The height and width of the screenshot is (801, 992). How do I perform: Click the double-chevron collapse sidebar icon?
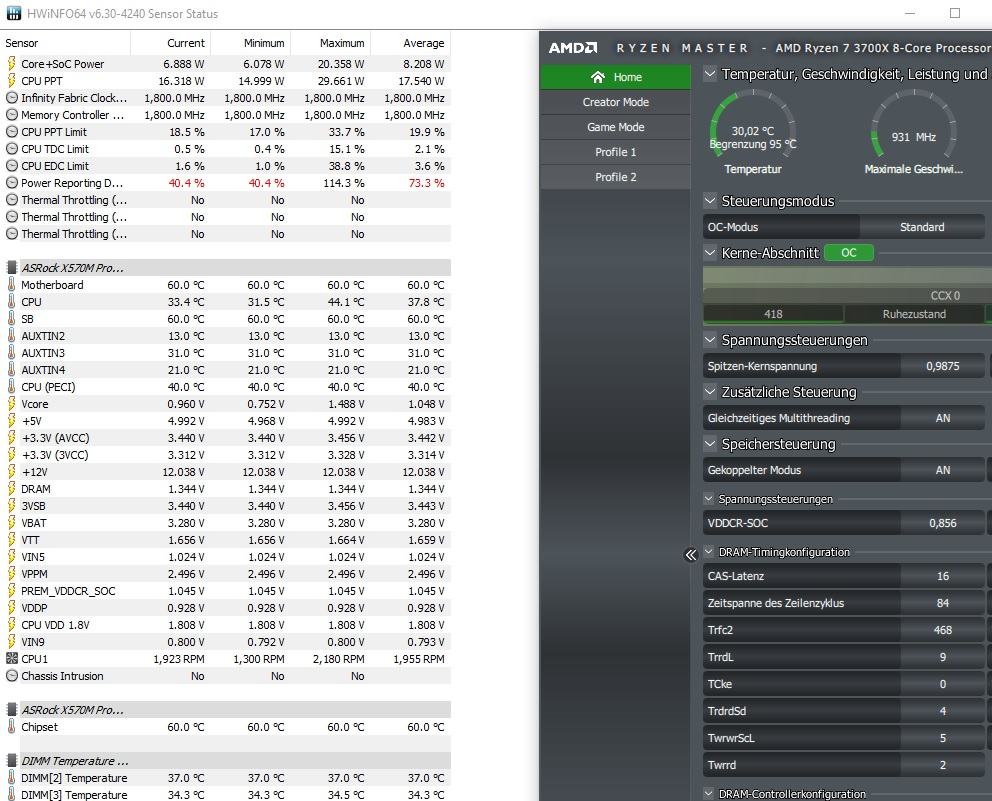click(x=690, y=555)
